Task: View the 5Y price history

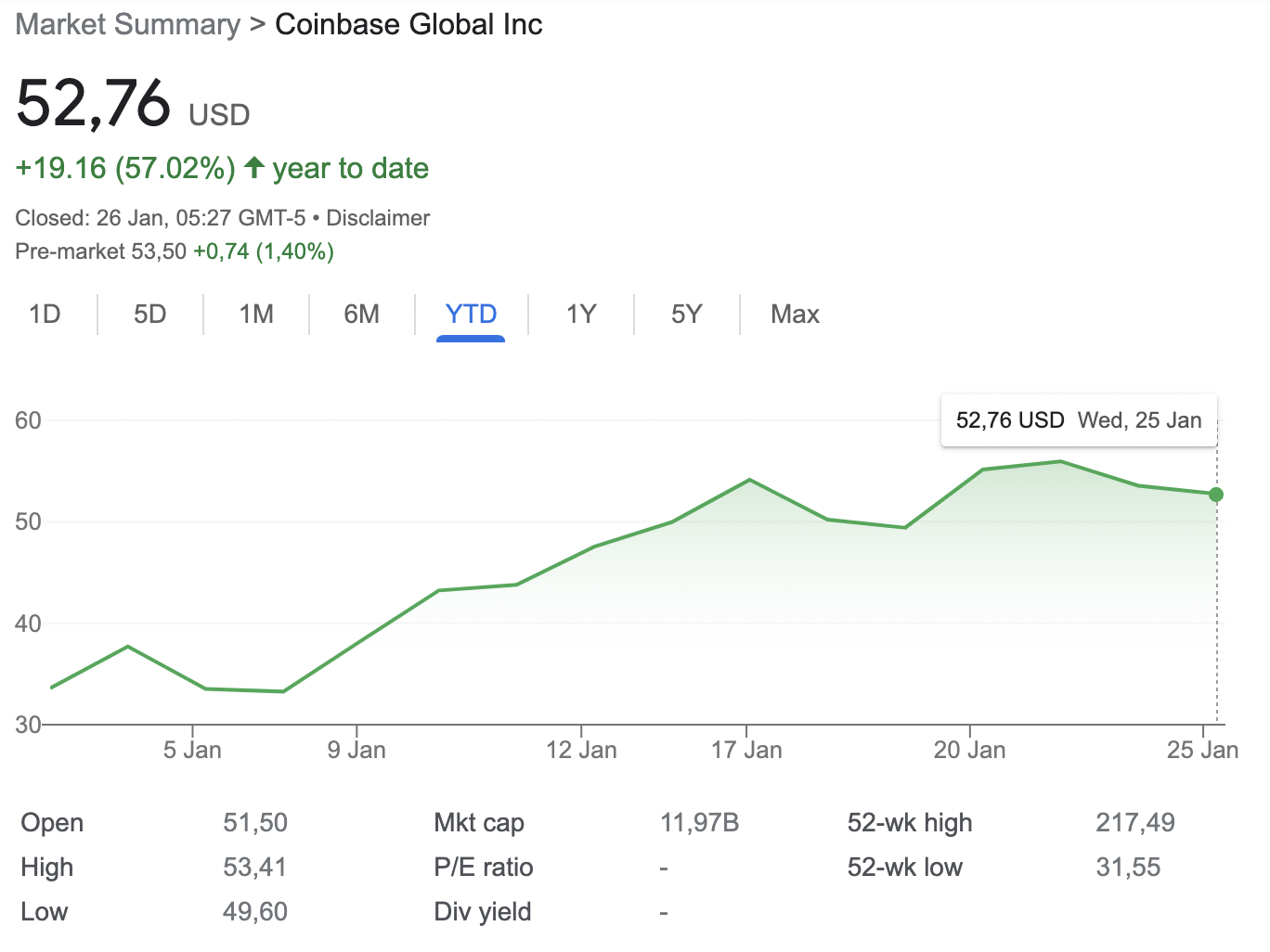Action: [x=687, y=315]
